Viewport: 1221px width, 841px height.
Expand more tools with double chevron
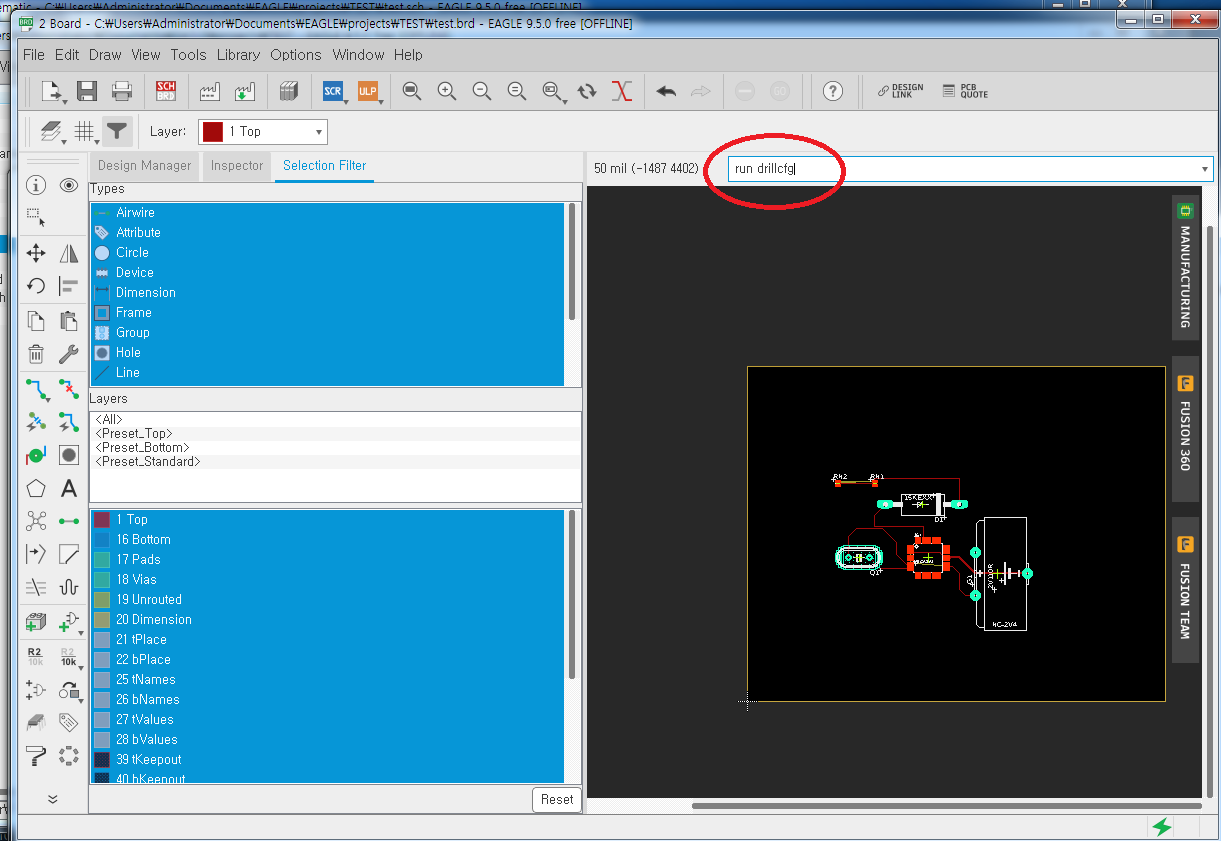coord(52,799)
